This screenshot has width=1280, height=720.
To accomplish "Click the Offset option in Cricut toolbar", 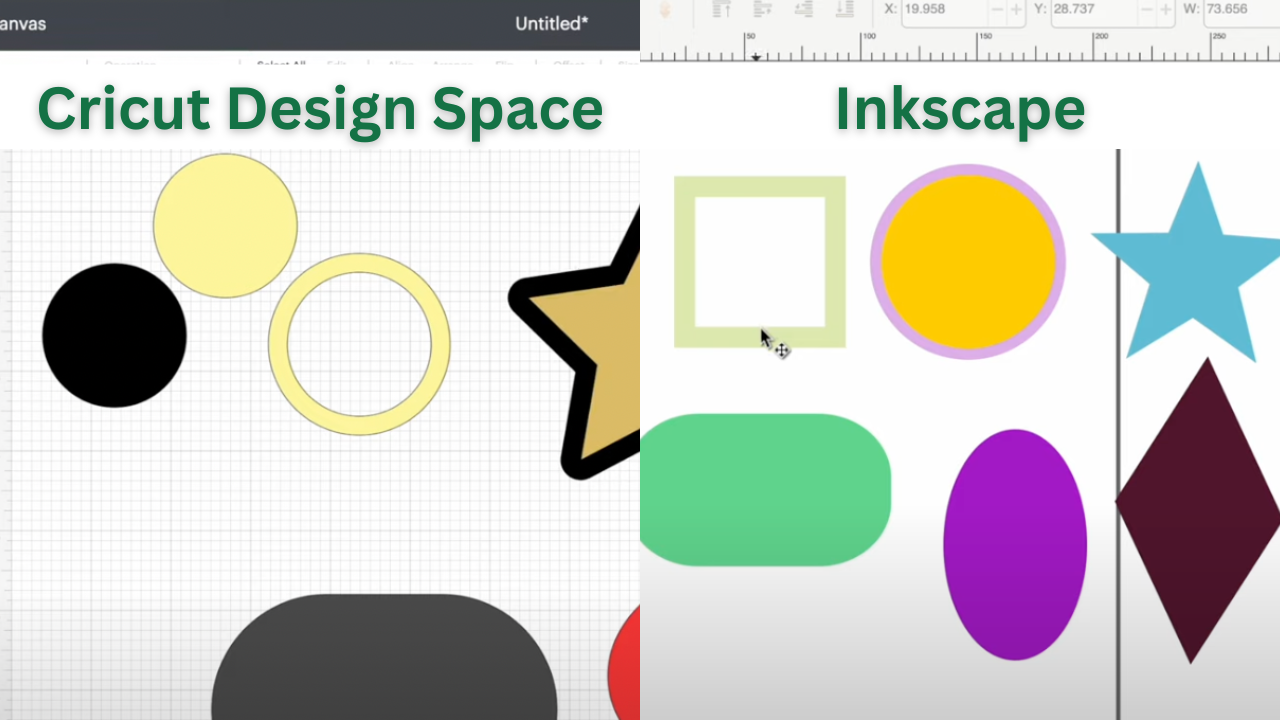I will tap(567, 62).
